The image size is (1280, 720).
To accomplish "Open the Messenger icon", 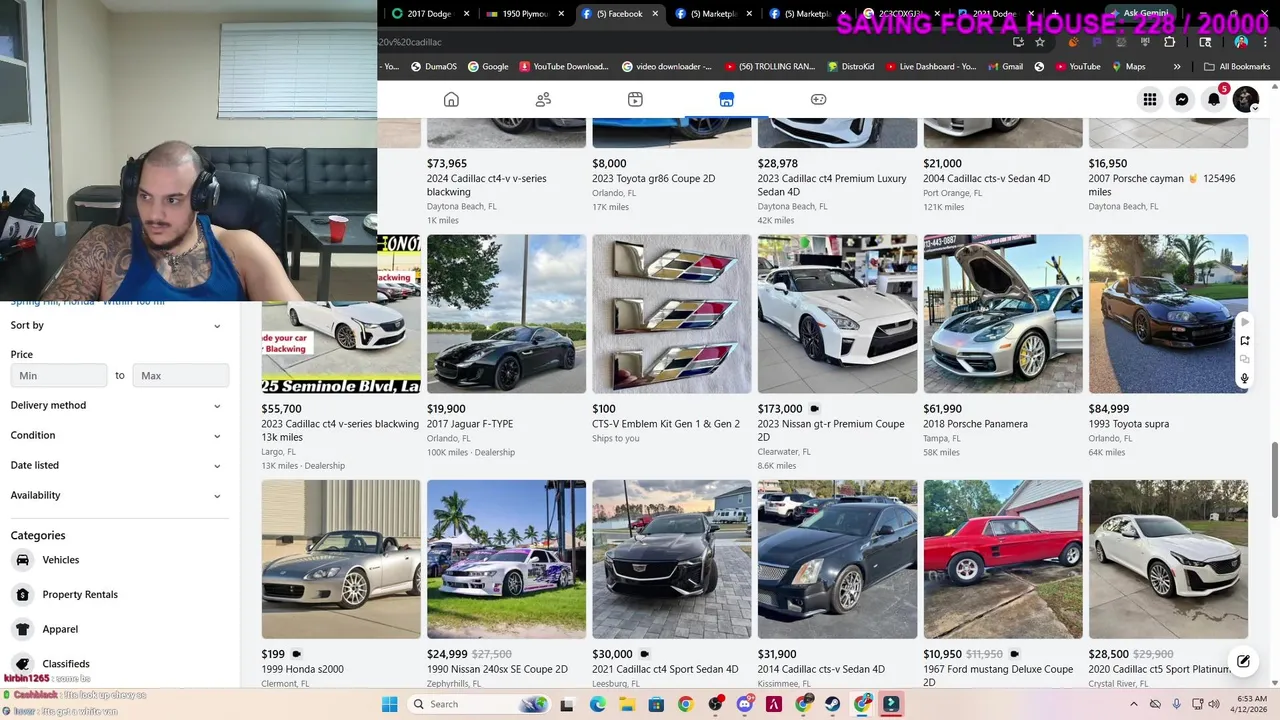I will pos(1182,99).
